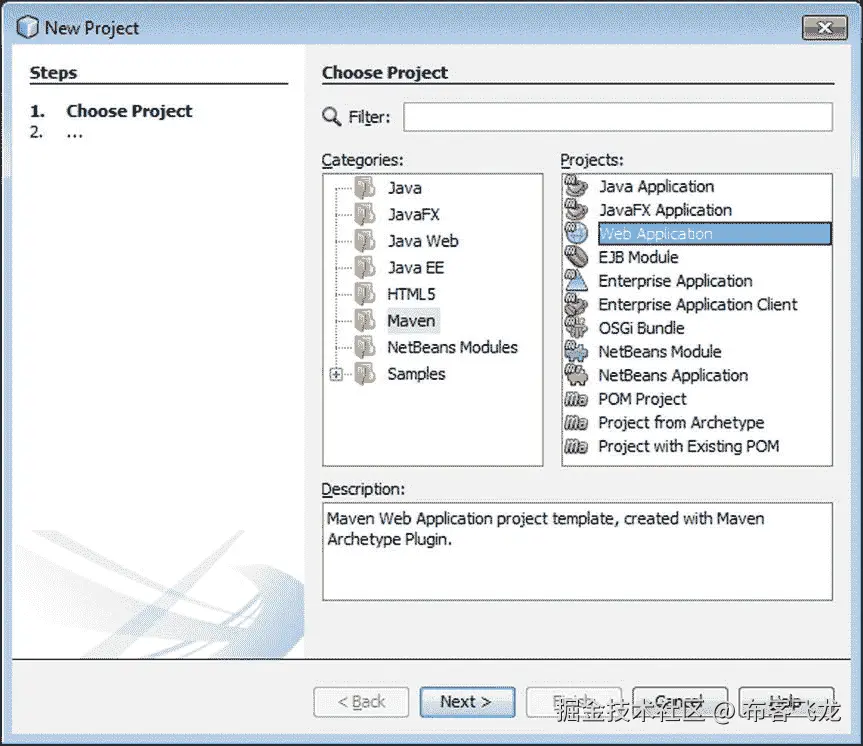This screenshot has height=746, width=863.
Task: Select the Maven category
Action: click(410, 320)
